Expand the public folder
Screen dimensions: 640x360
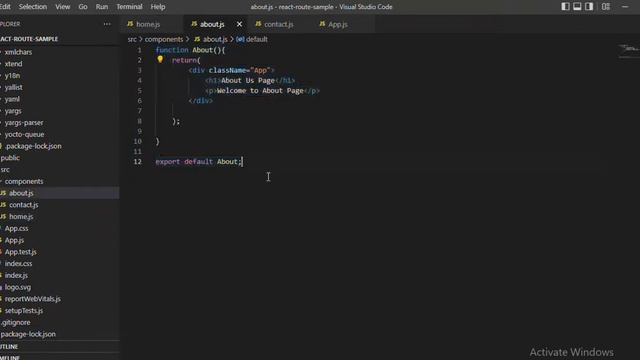point(10,158)
